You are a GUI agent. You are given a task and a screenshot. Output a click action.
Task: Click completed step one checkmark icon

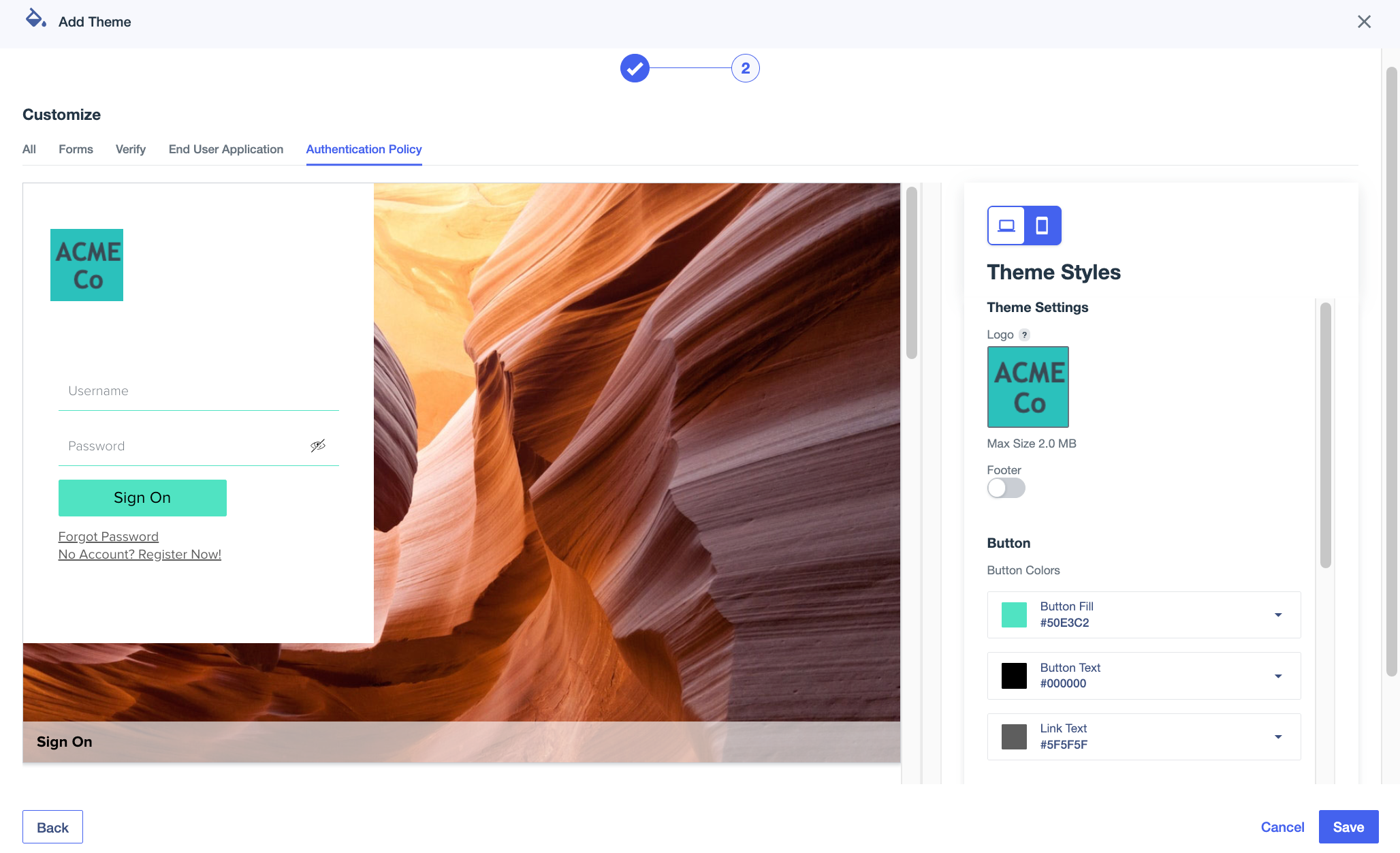635,68
